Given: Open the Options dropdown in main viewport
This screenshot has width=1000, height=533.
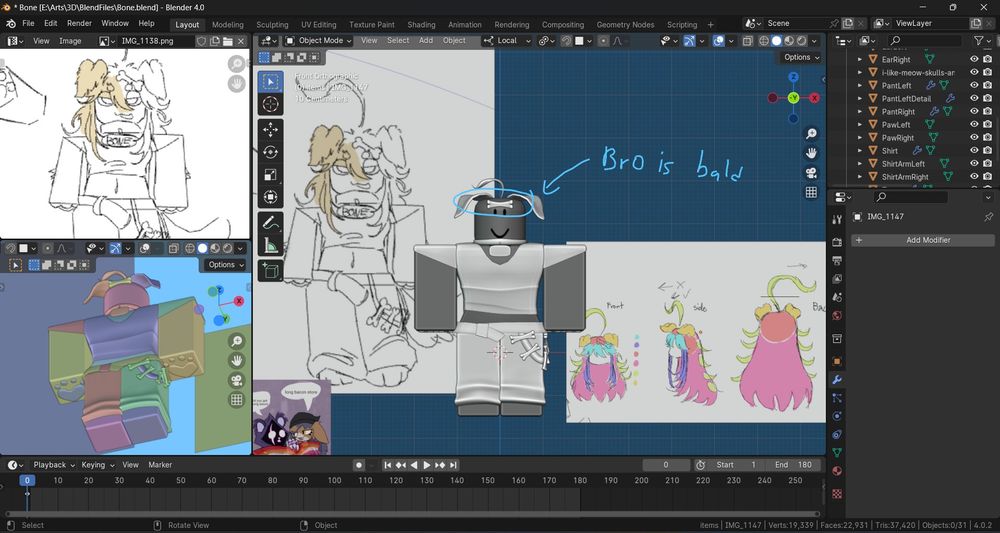Looking at the screenshot, I should [x=802, y=57].
